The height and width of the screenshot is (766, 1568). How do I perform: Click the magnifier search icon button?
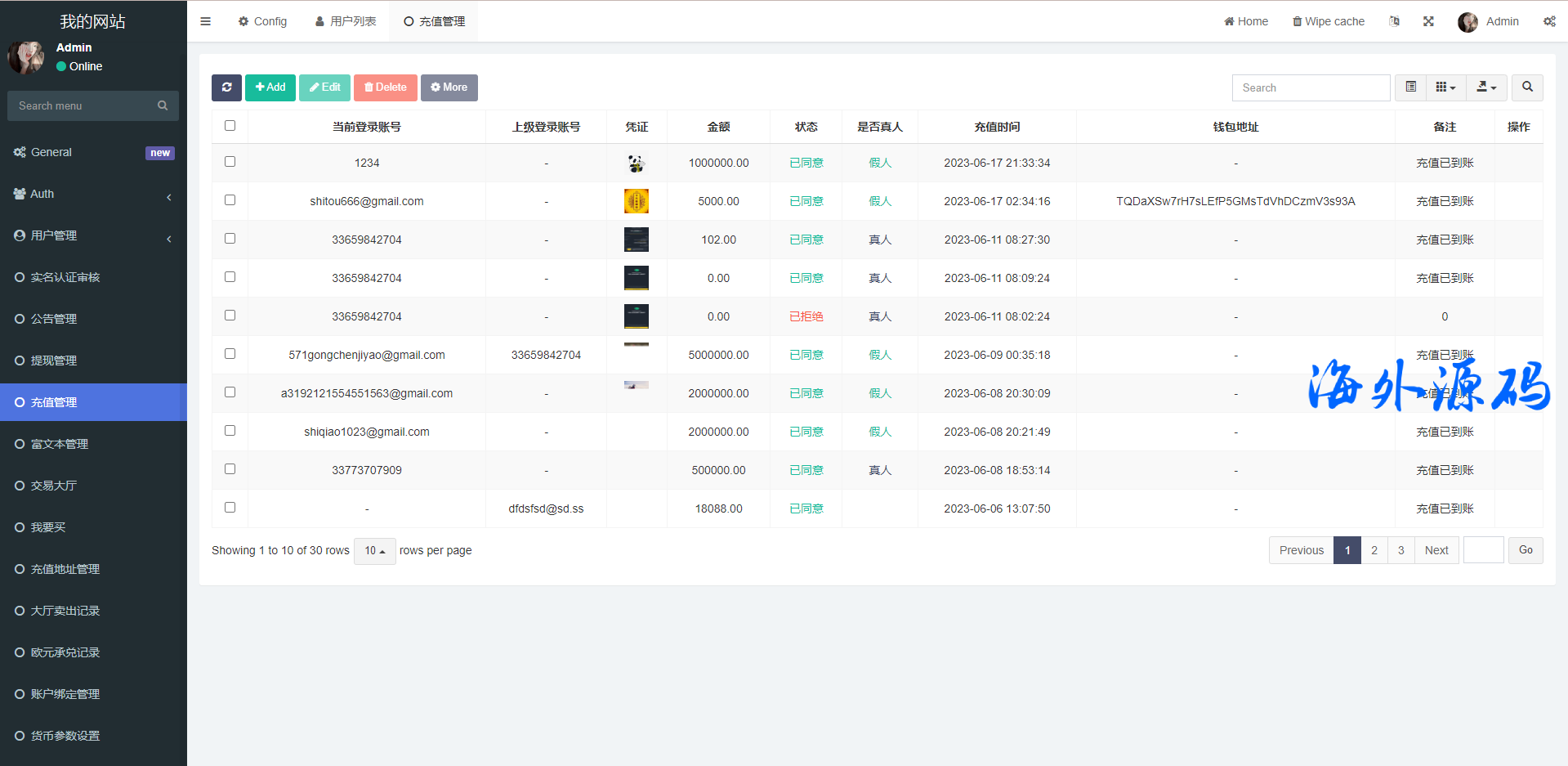tap(1527, 87)
